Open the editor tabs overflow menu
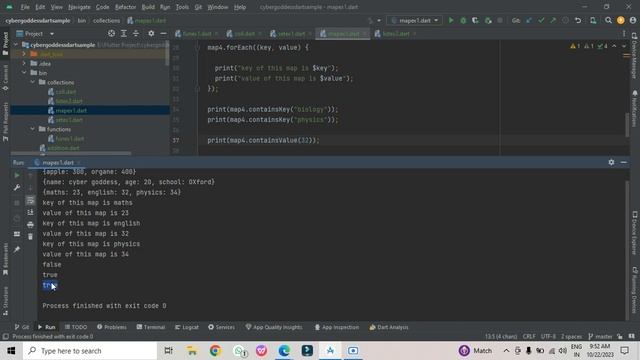This screenshot has height=360, width=640. point(624,33)
